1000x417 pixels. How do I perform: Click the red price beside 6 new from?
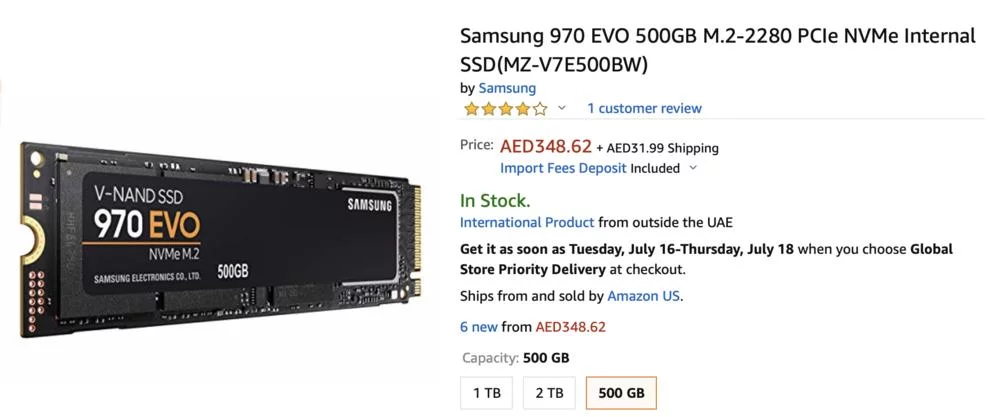570,326
